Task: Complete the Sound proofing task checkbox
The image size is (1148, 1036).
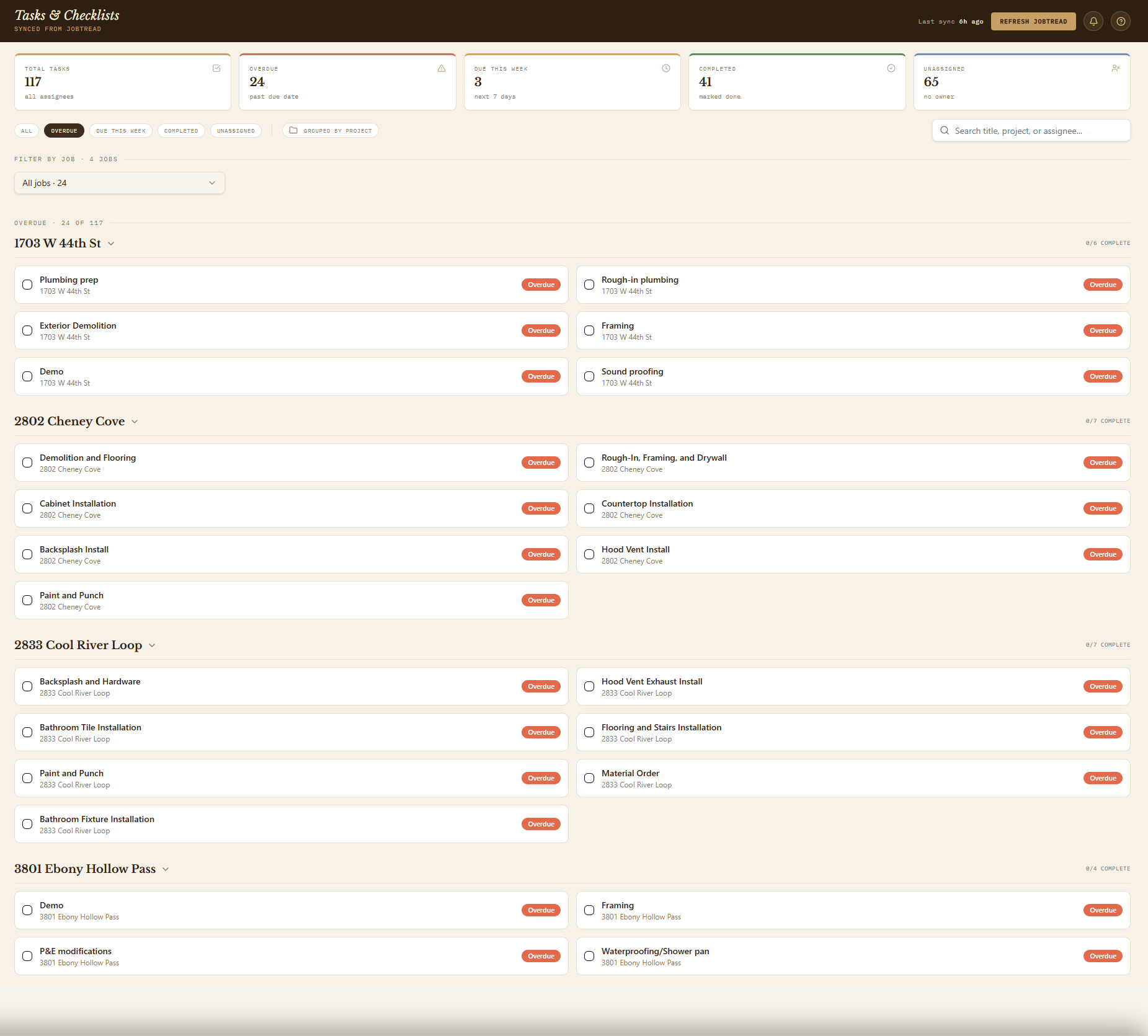Action: [x=589, y=376]
